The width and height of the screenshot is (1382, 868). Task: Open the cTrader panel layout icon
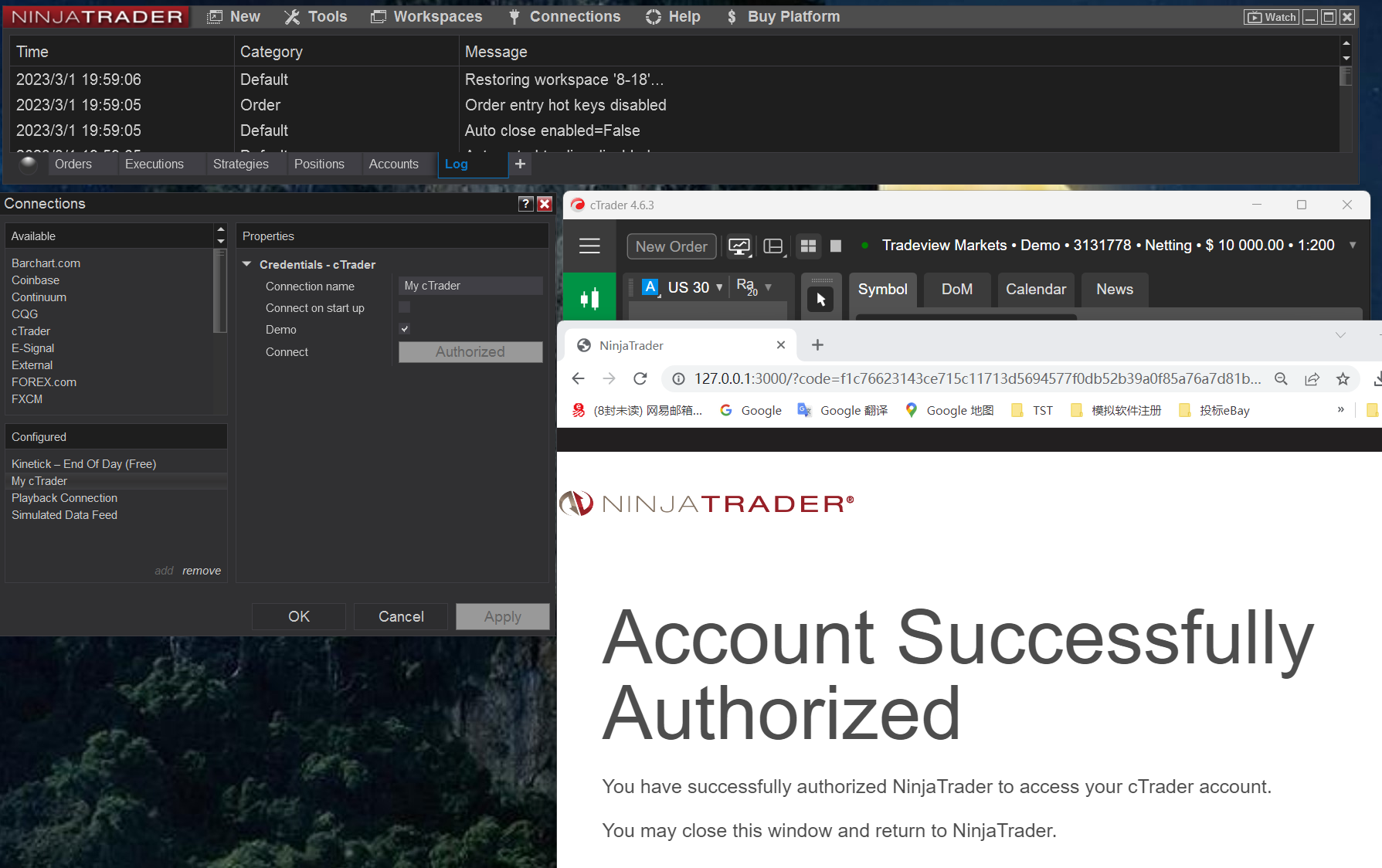click(x=773, y=246)
